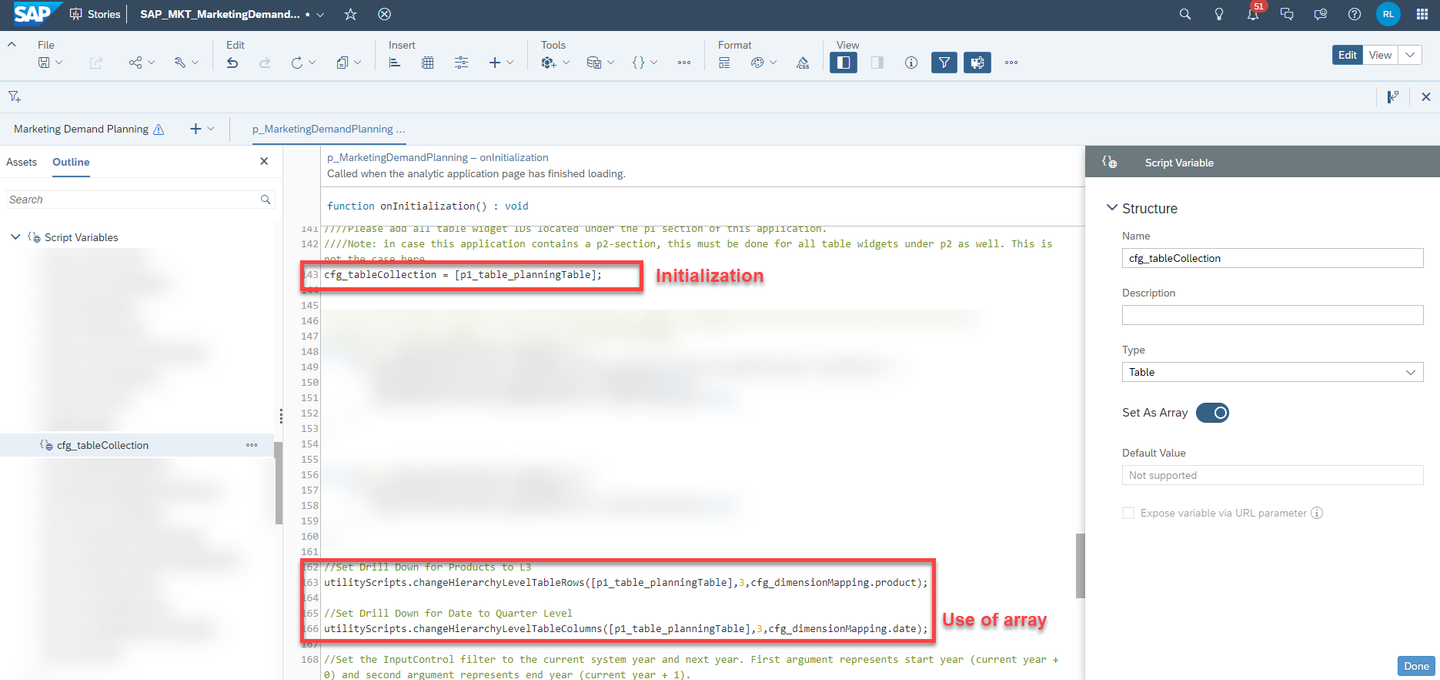
Task: Select the p_MarketingDemandPlanning script tab
Action: coord(329,129)
